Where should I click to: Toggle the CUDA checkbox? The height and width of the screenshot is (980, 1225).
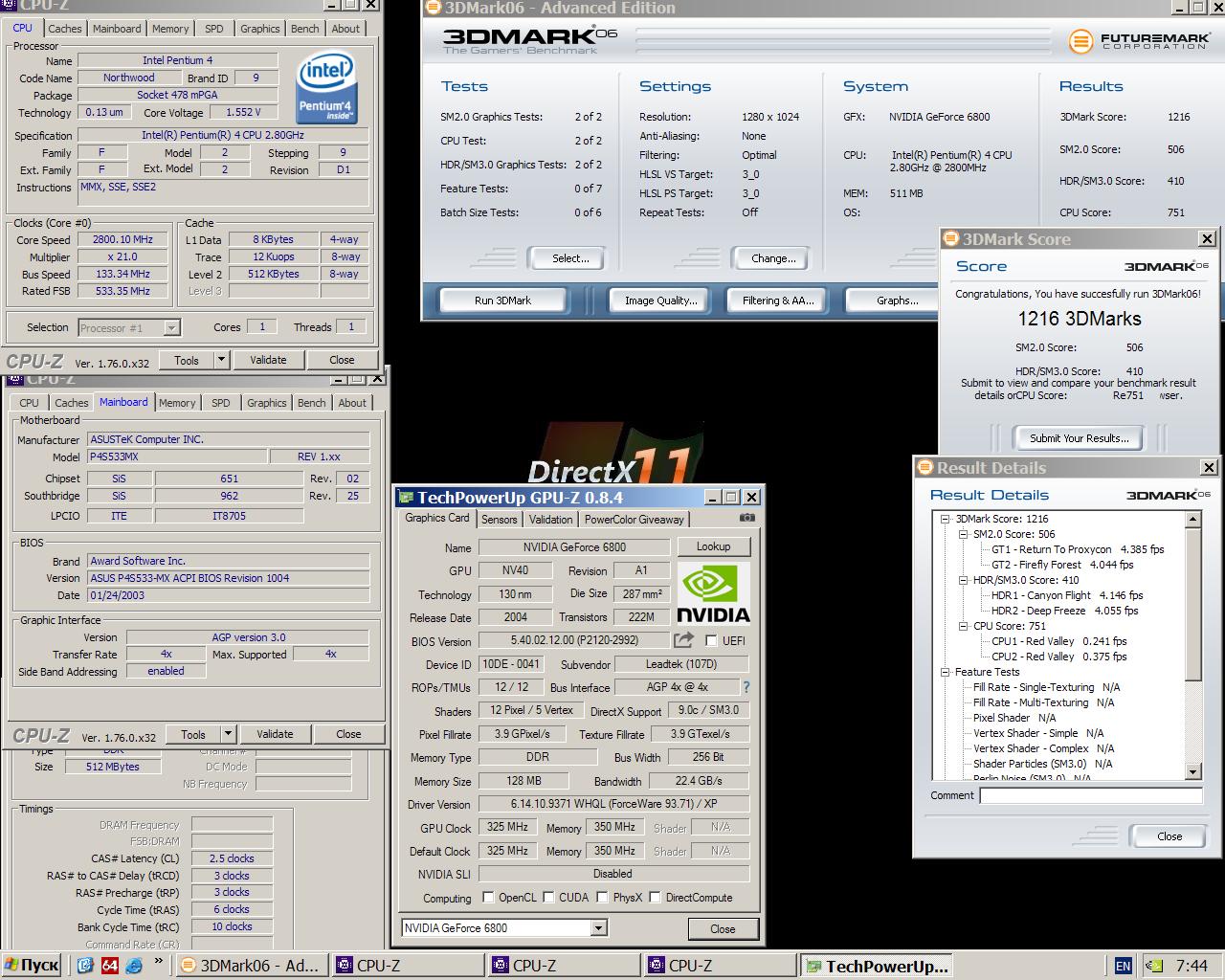click(548, 897)
